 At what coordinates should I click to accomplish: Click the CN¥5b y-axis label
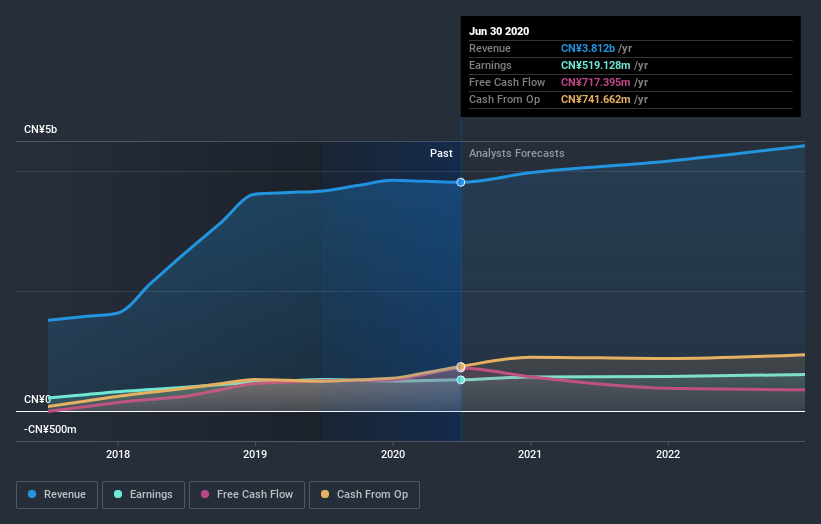[x=40, y=129]
